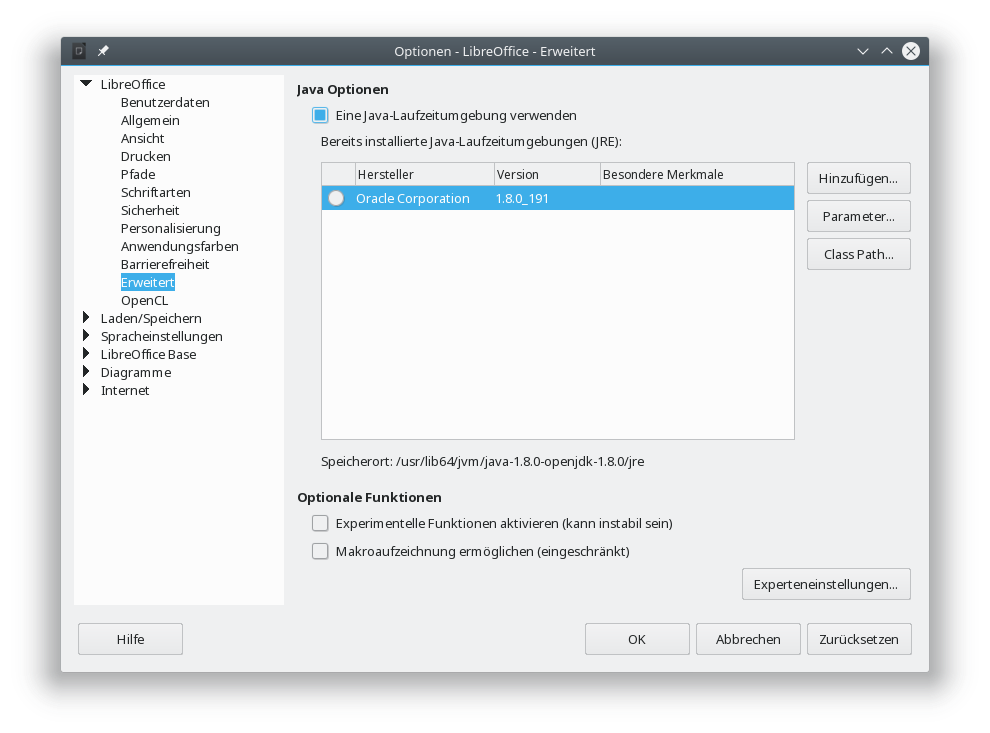Open Experteneinstellungen...
The image size is (990, 733).
coord(826,584)
